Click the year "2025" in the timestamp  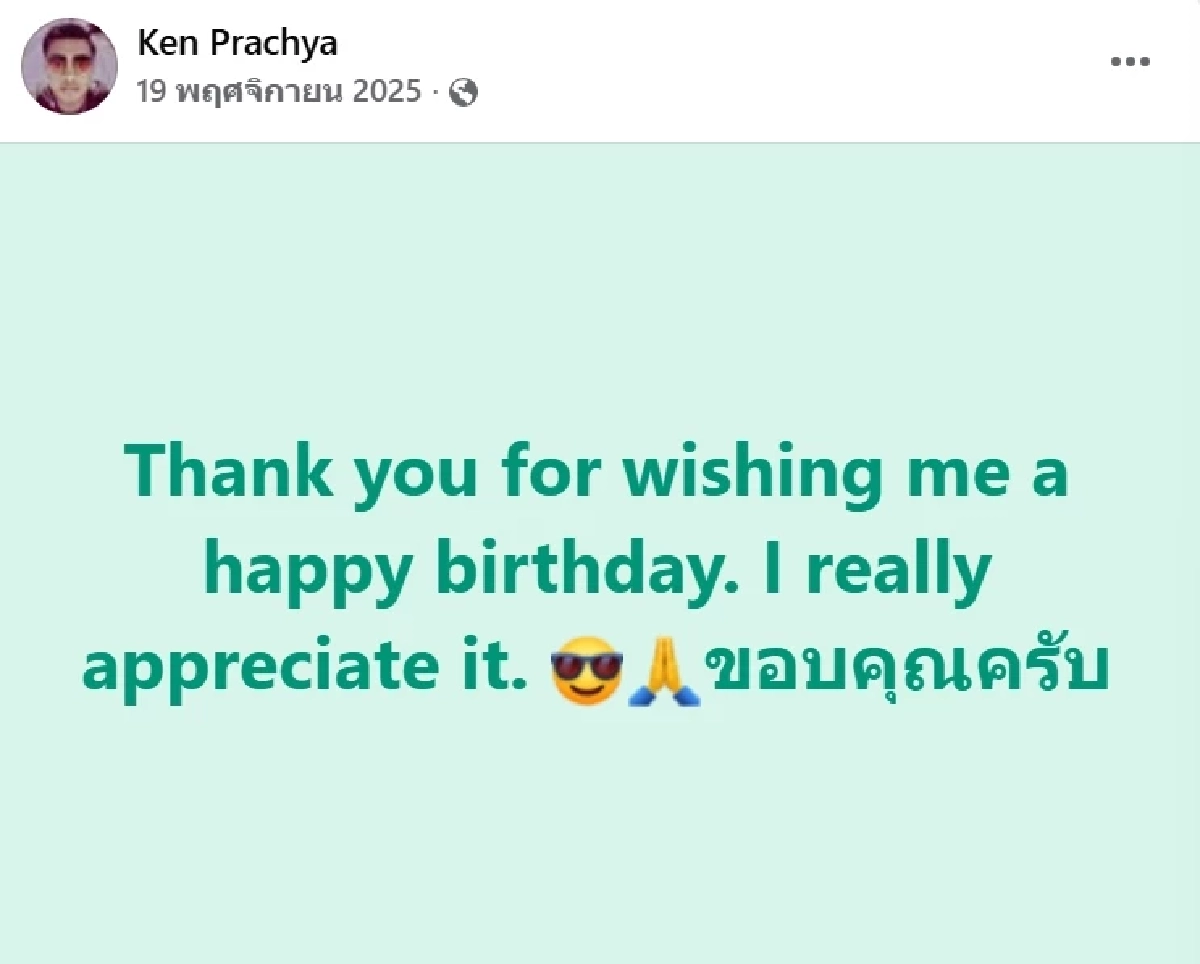(x=386, y=92)
